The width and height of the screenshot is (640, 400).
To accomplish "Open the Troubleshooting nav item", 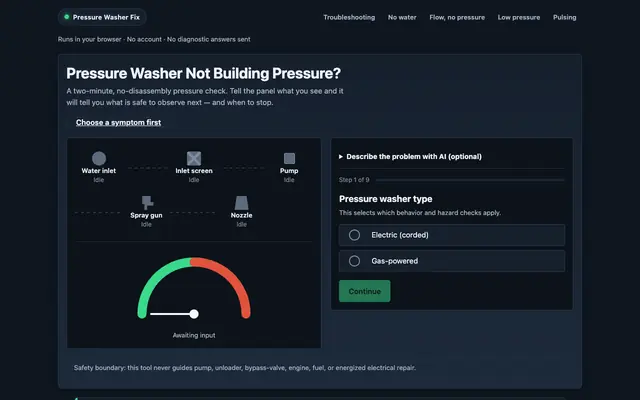I will pos(349,17).
